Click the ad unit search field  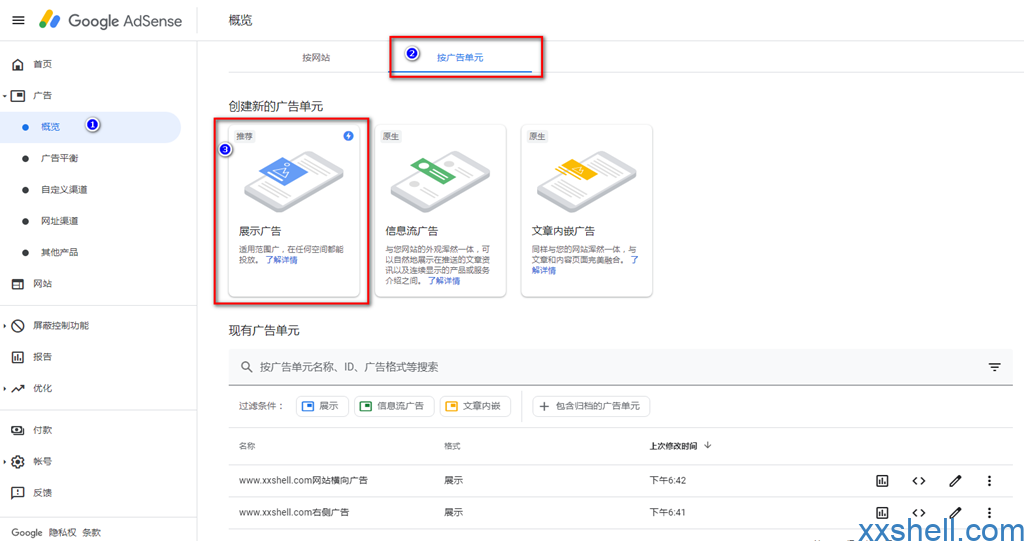[600, 367]
